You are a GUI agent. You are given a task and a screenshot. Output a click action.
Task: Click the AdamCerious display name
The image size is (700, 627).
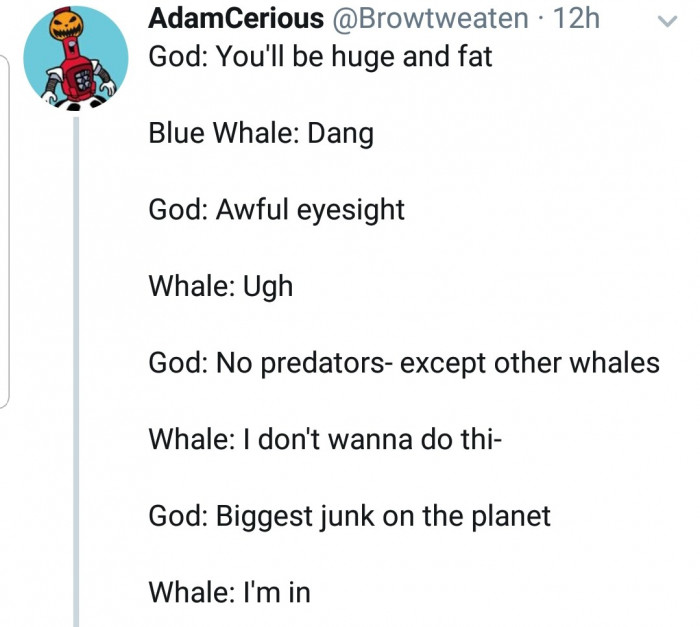tap(236, 18)
